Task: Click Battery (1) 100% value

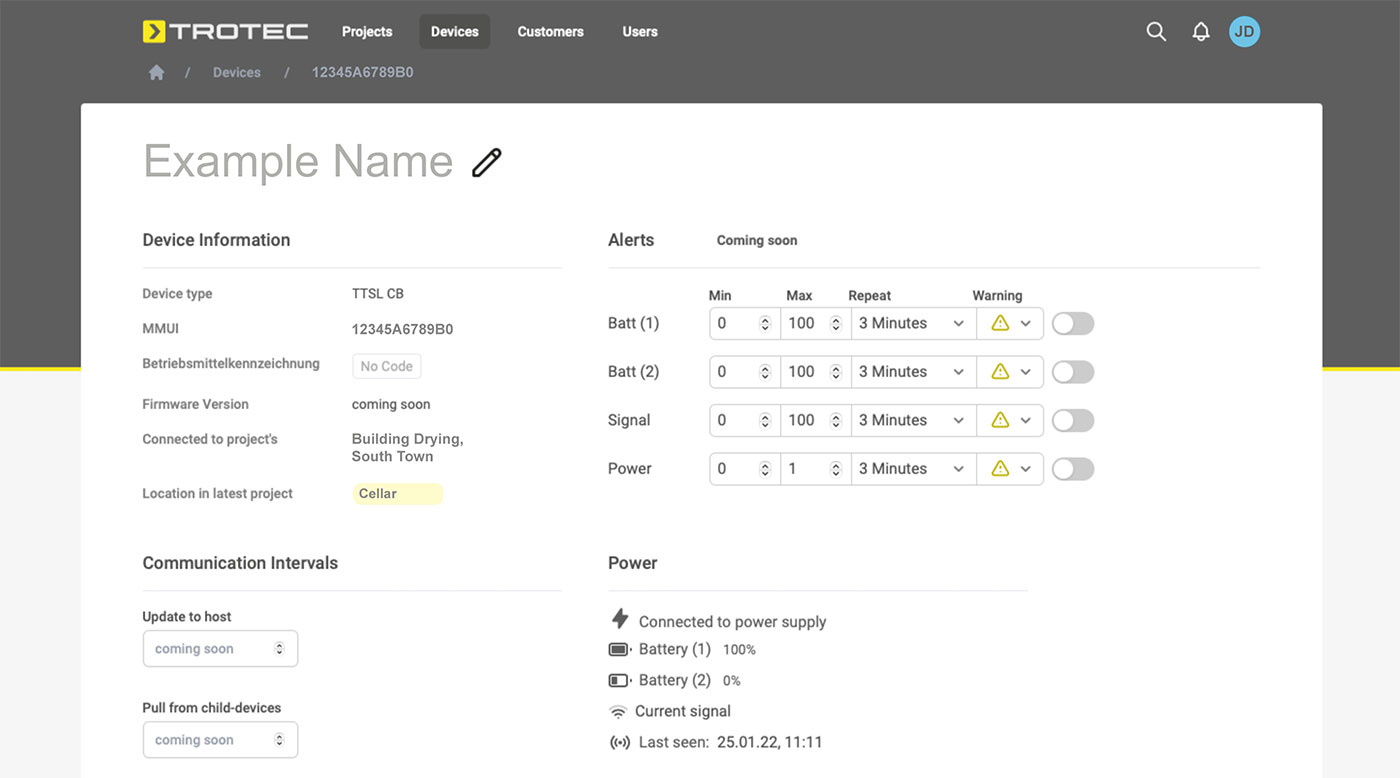Action: (739, 650)
